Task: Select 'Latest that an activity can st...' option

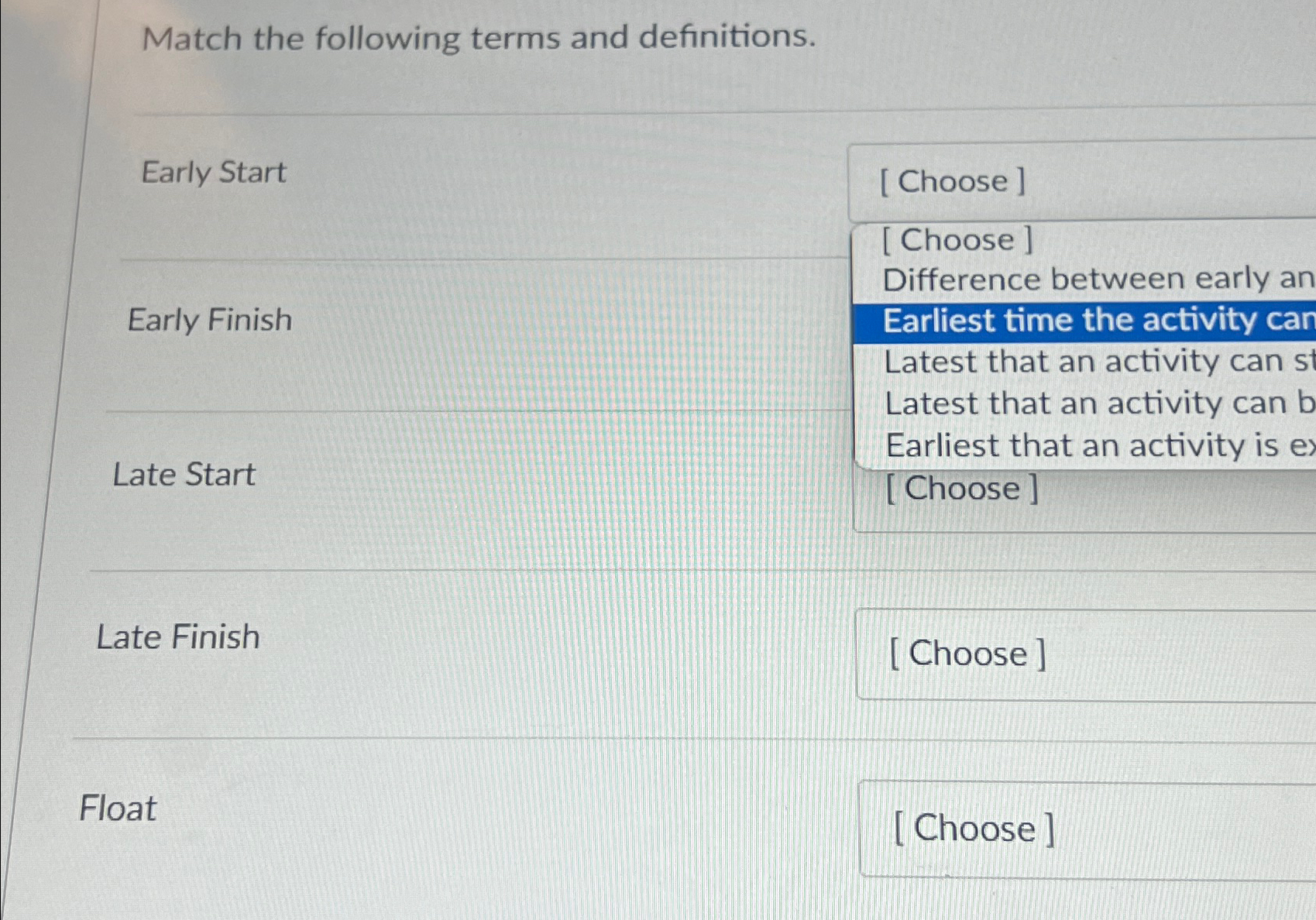Action: (1084, 362)
